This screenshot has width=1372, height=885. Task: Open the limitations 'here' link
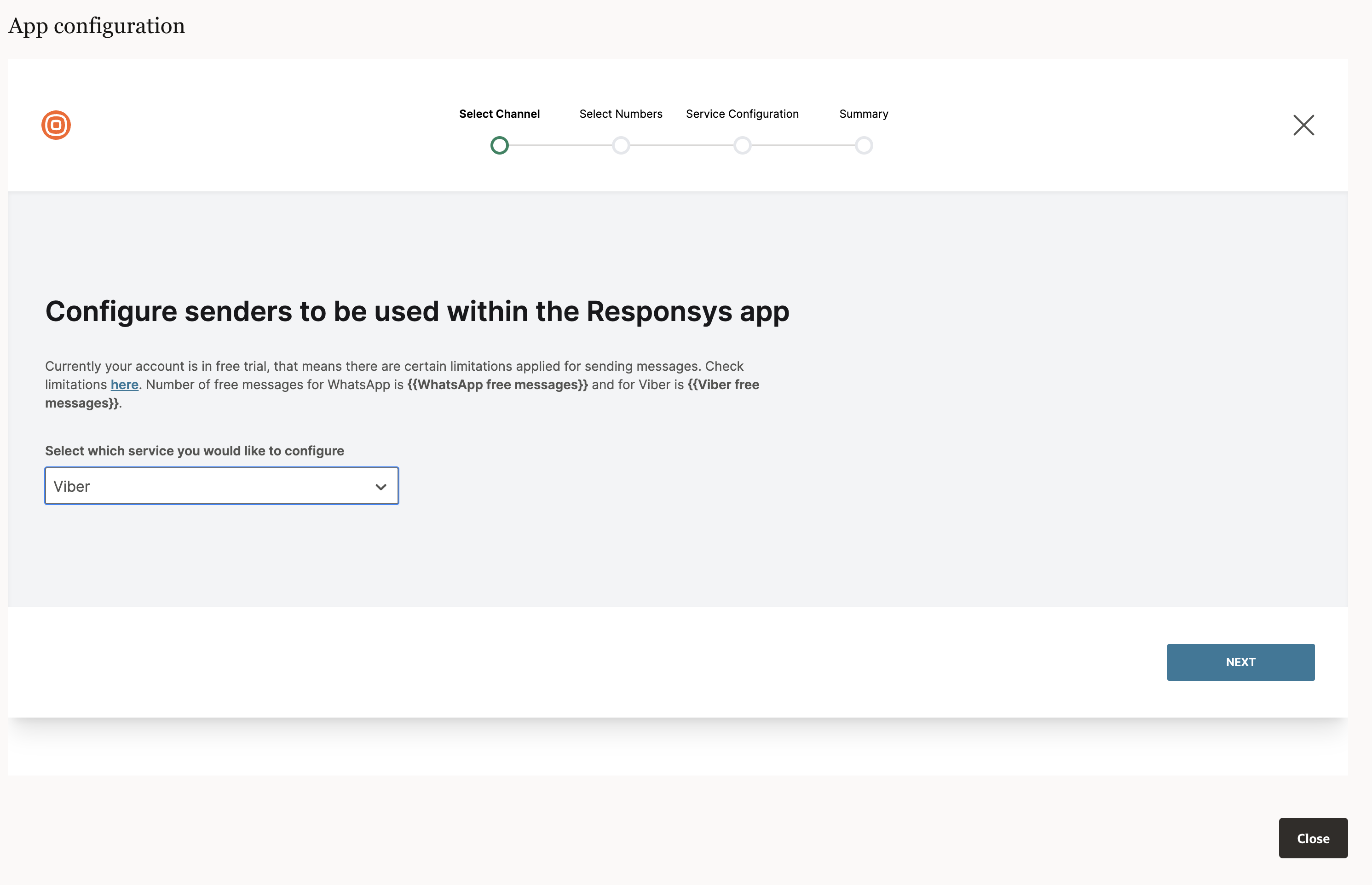[124, 385]
